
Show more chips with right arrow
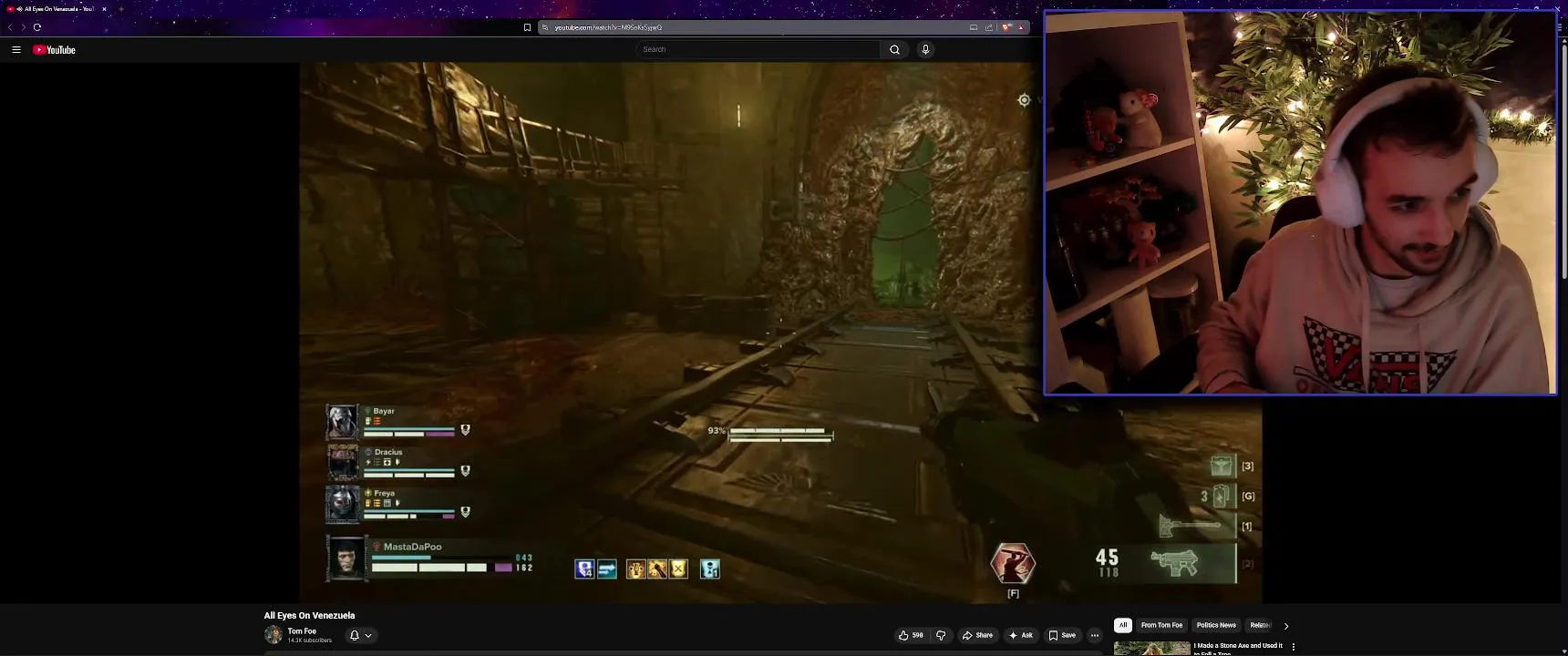[x=1286, y=626]
